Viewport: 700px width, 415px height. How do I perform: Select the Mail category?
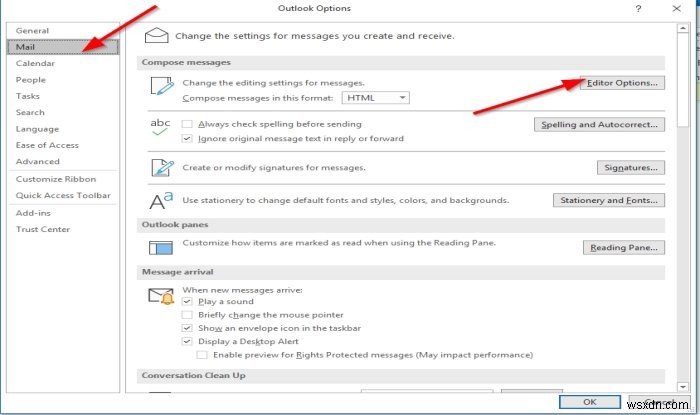63,47
